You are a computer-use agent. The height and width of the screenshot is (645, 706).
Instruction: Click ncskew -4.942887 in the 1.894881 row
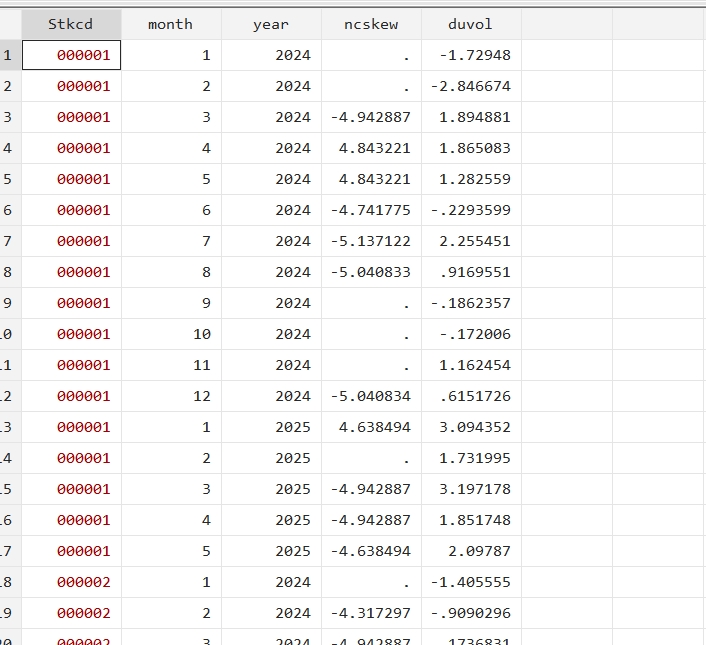tap(371, 117)
